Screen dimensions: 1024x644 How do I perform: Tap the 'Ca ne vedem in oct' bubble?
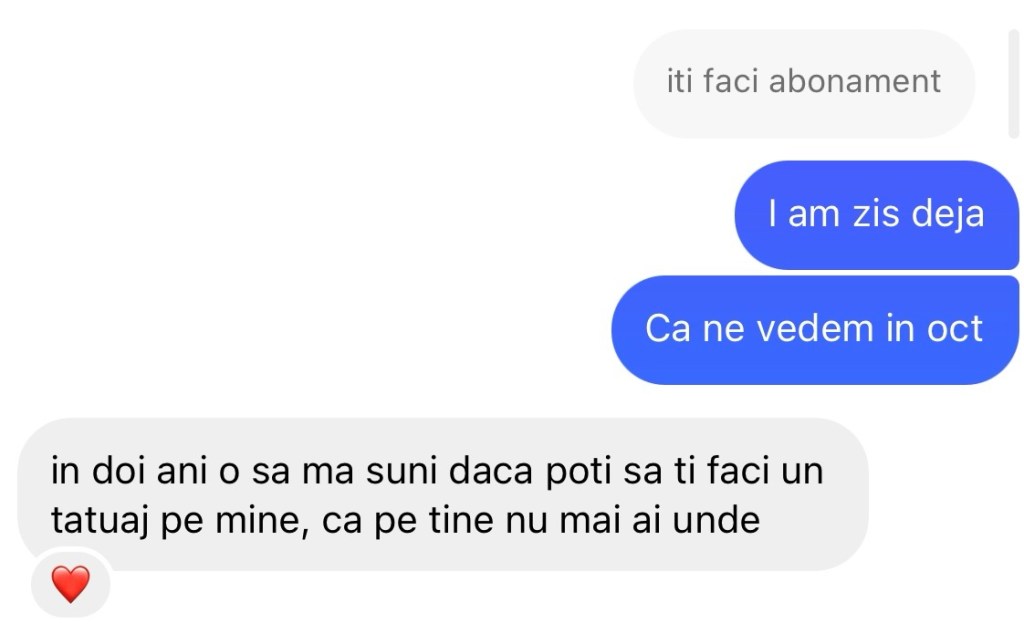coord(814,329)
